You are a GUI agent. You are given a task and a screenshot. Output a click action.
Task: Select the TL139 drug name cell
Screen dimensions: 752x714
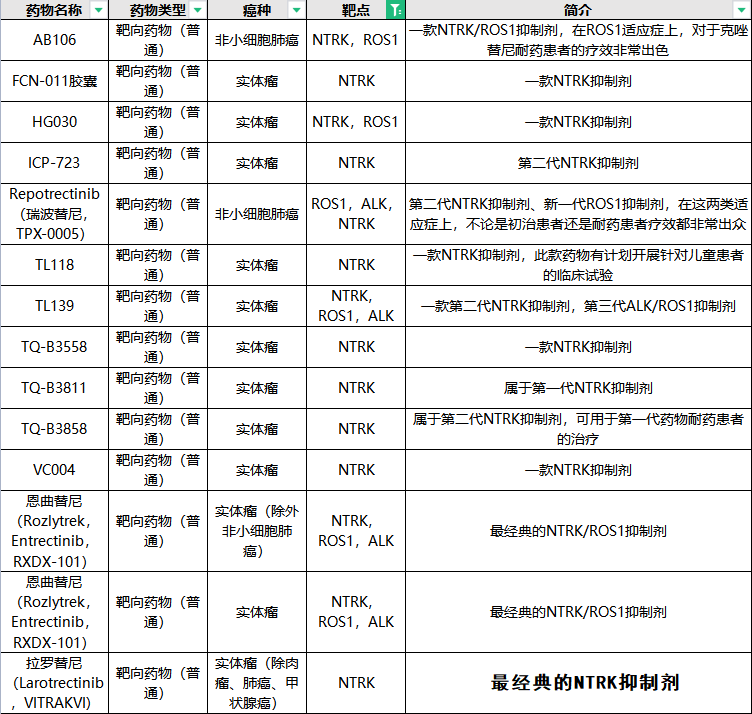pos(55,306)
